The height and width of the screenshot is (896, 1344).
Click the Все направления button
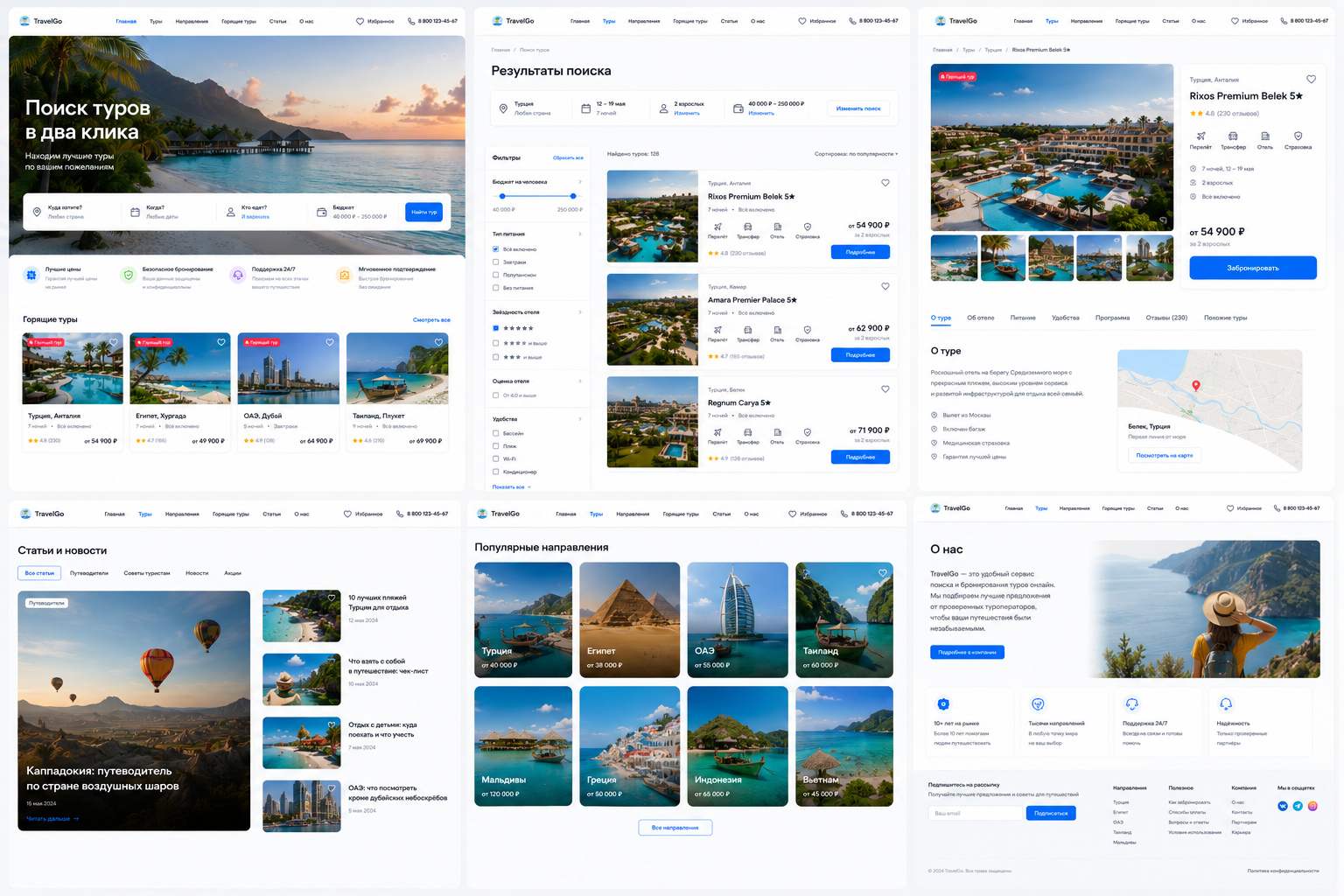[x=675, y=827]
